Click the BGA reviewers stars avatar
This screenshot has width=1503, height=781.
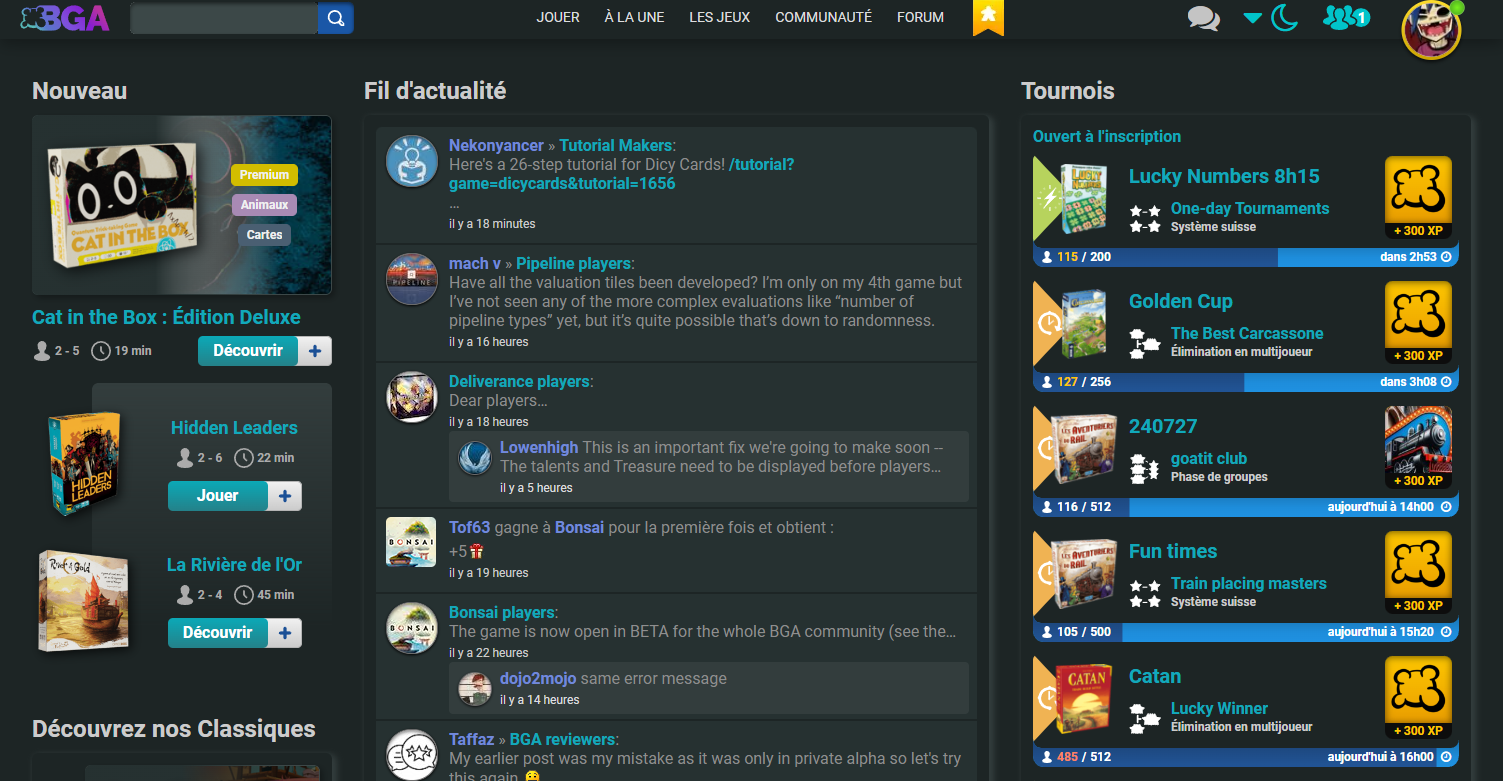(412, 755)
